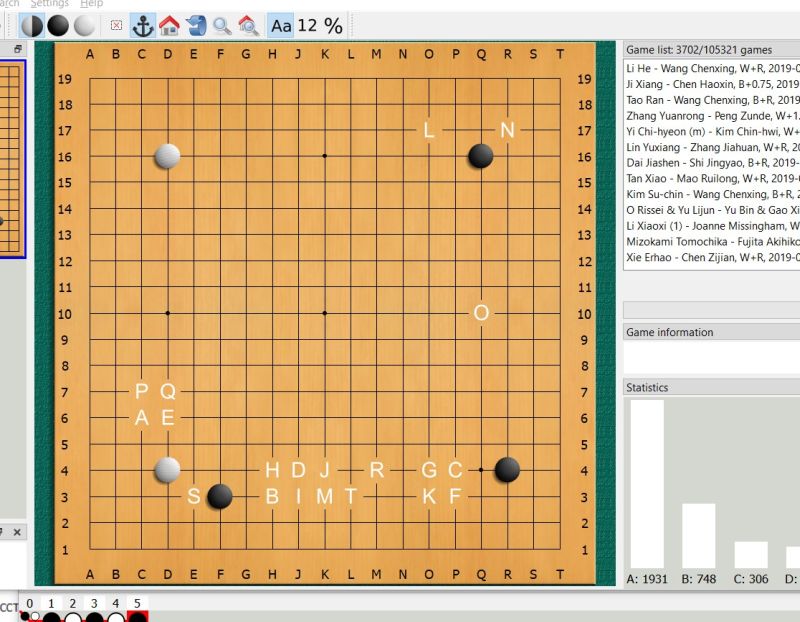Toggle the anchor fixed-position icon

143,26
